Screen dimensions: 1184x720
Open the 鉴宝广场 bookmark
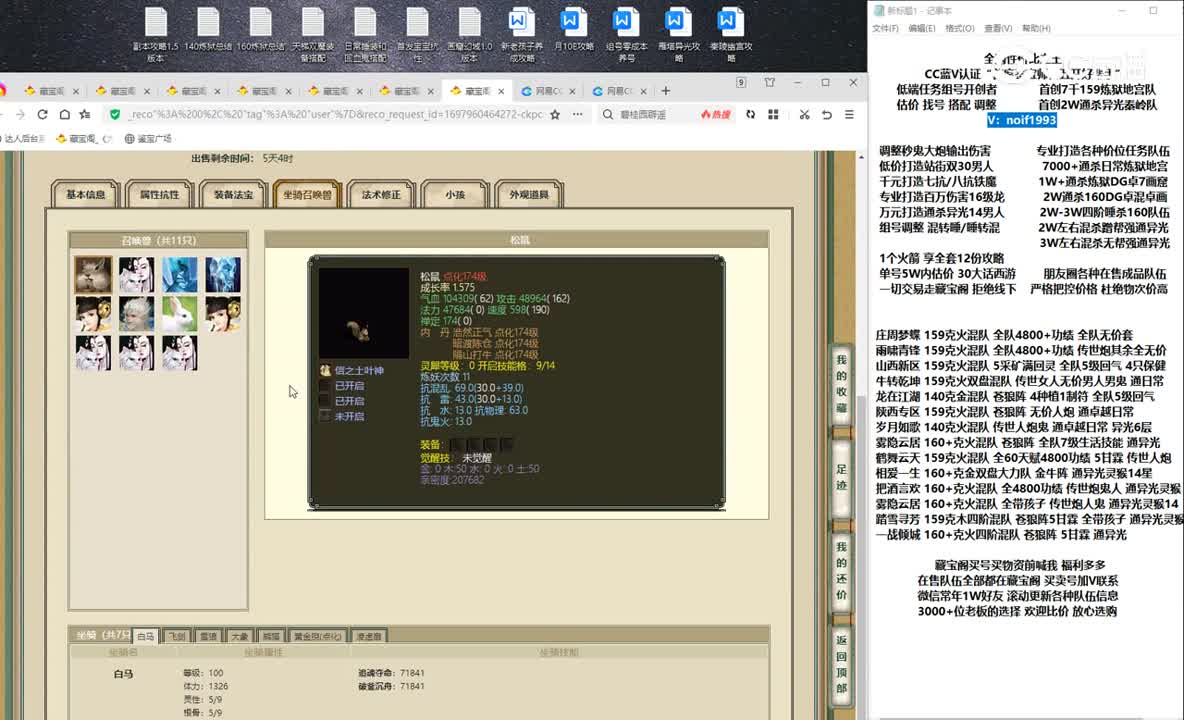coord(148,139)
